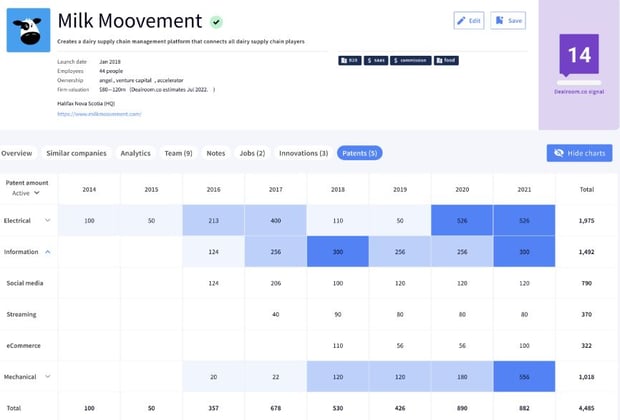The image size is (620, 420).
Task: Click the SaaS tag chip
Action: click(376, 60)
